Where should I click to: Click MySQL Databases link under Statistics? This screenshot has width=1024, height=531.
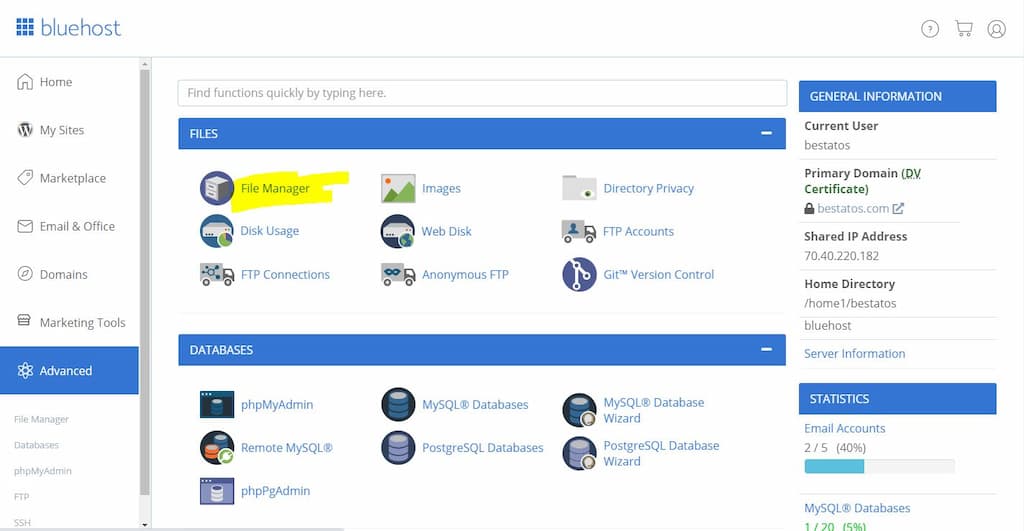[x=857, y=508]
